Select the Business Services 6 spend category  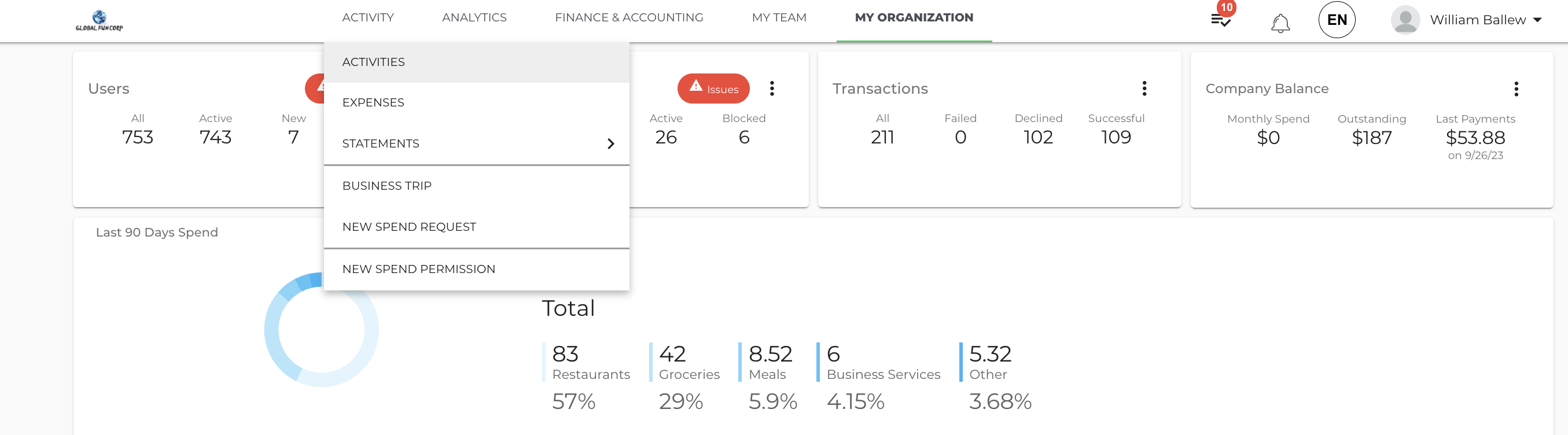(878, 362)
